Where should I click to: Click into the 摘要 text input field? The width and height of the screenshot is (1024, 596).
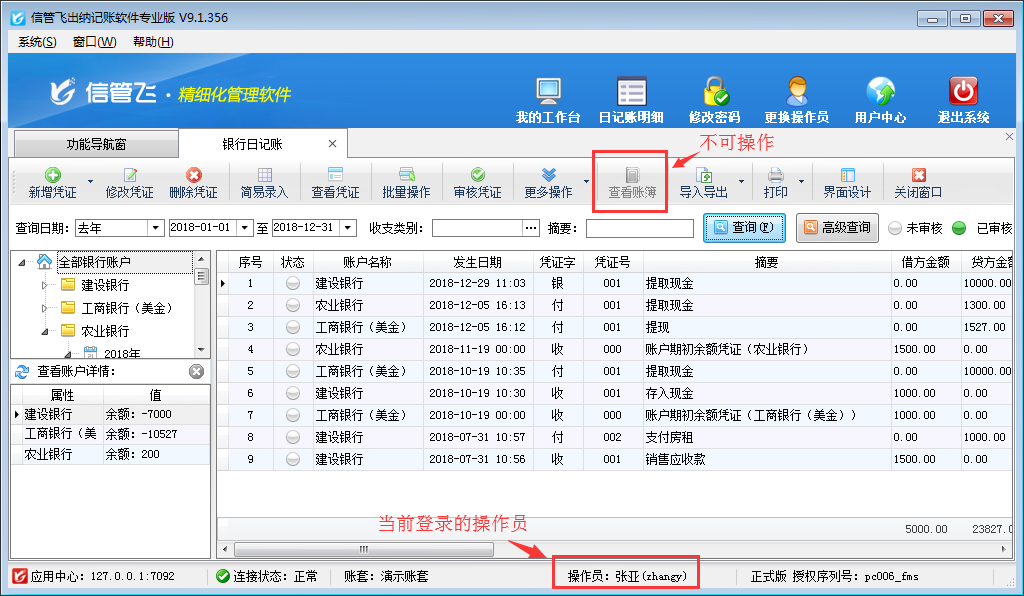pos(639,229)
